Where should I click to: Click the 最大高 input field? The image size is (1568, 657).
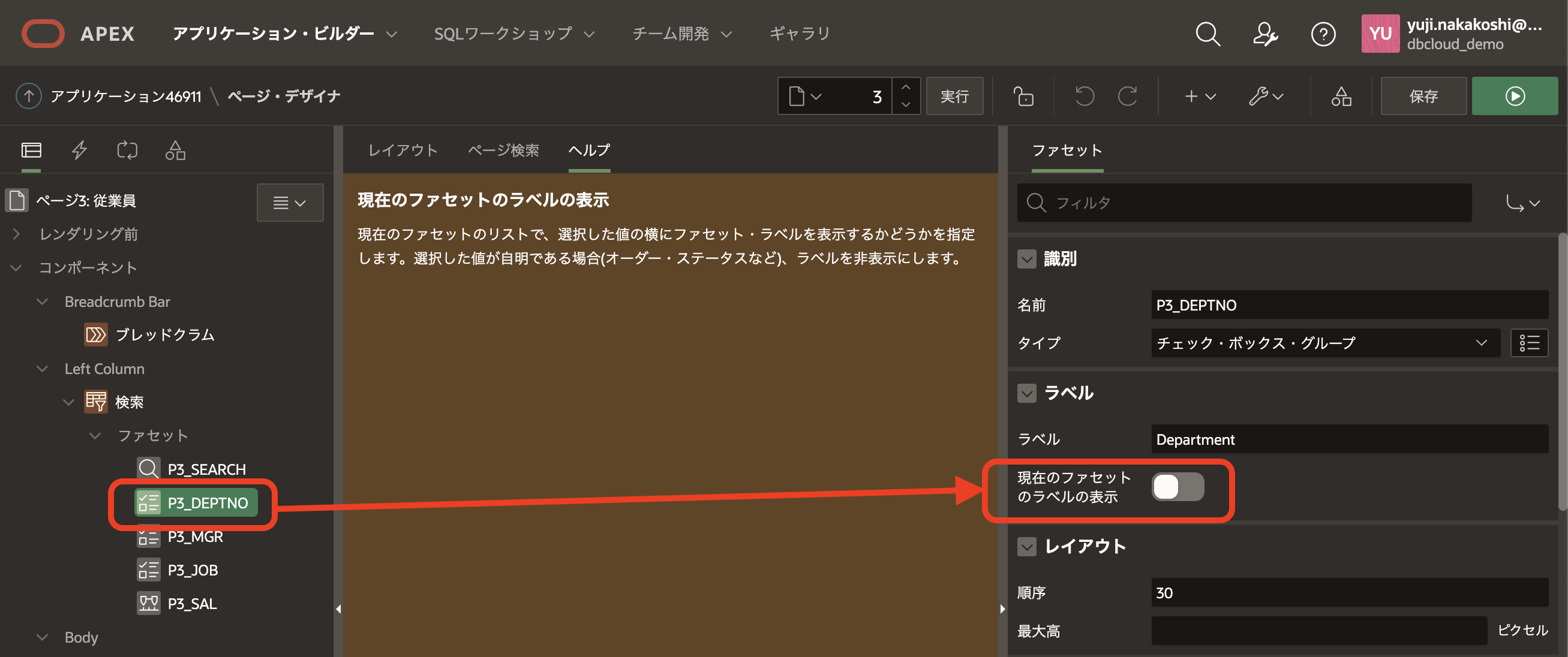(1319, 631)
